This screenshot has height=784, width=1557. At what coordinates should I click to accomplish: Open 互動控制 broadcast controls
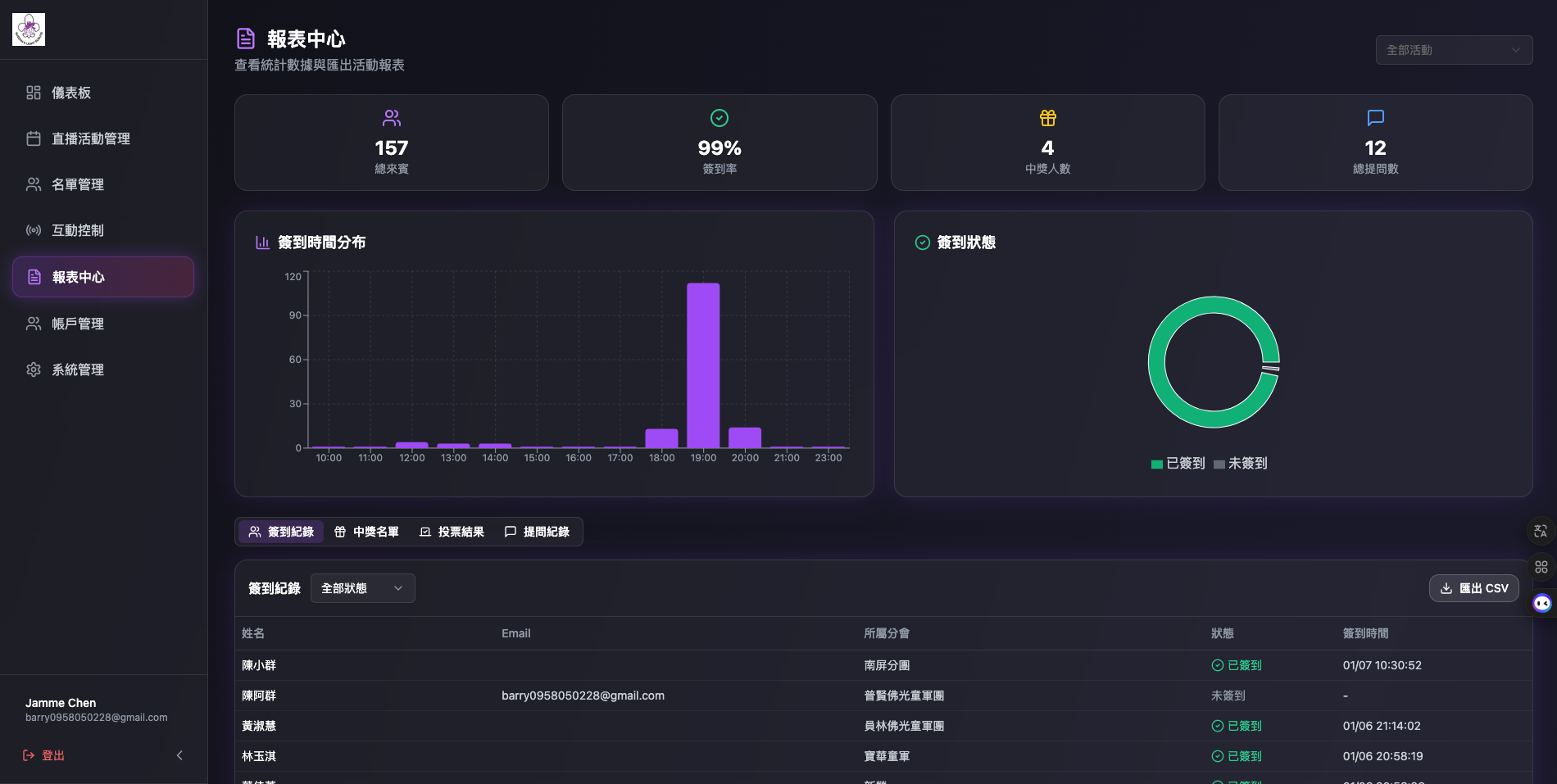[x=77, y=230]
